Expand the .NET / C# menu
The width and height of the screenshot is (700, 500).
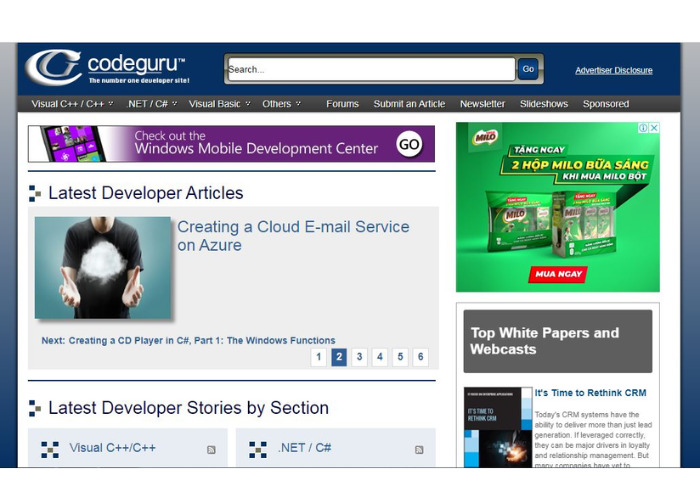click(x=152, y=104)
